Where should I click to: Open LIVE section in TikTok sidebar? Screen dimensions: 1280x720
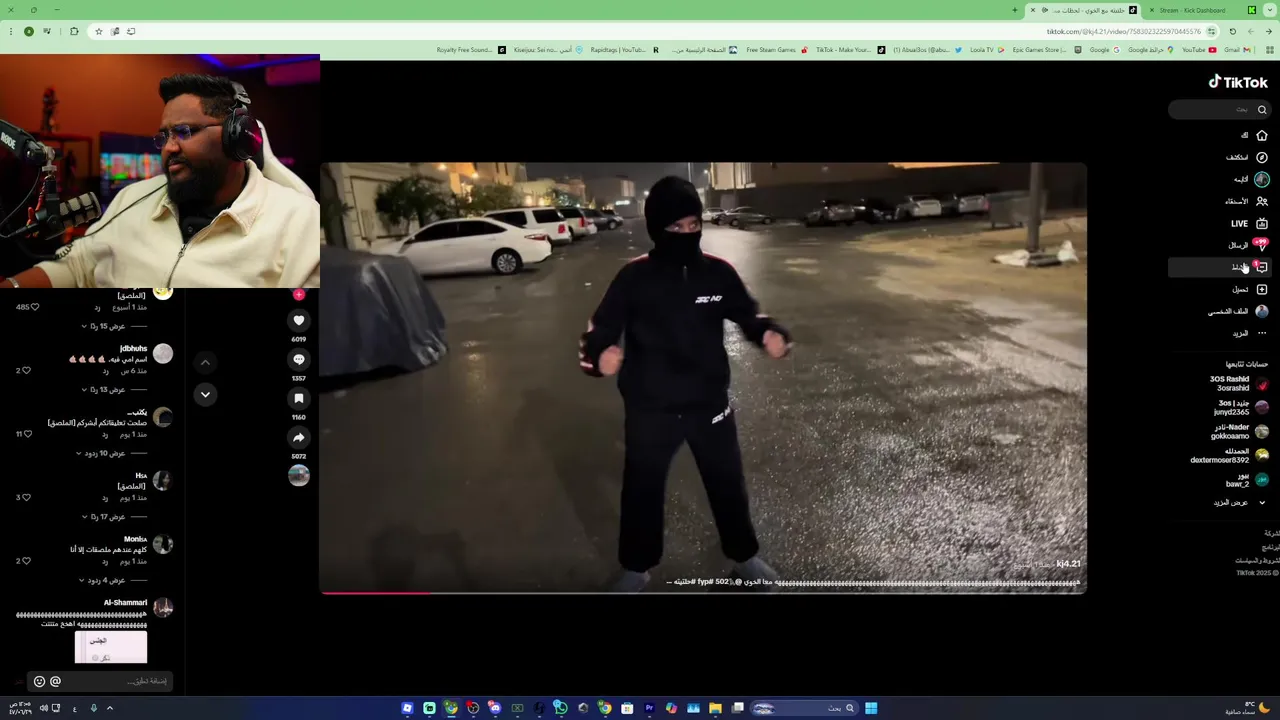click(x=1249, y=223)
